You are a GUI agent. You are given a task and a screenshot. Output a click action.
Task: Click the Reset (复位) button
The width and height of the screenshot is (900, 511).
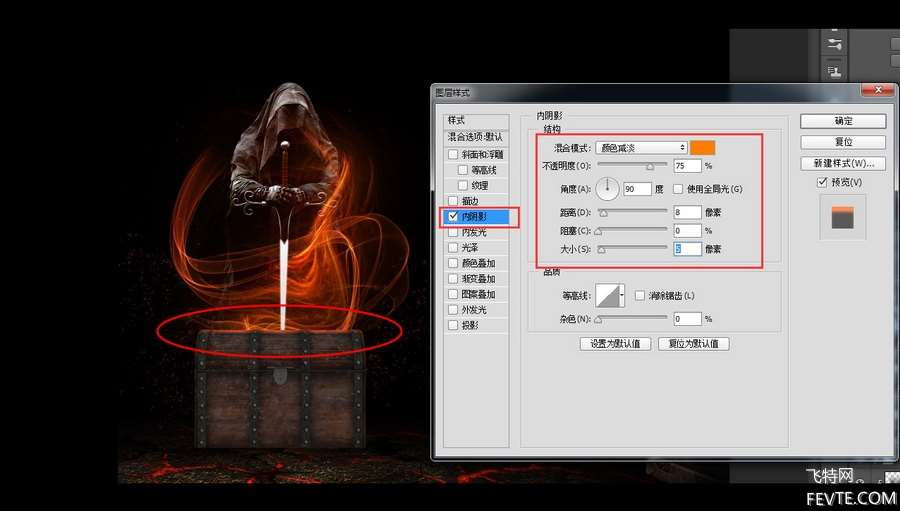843,142
